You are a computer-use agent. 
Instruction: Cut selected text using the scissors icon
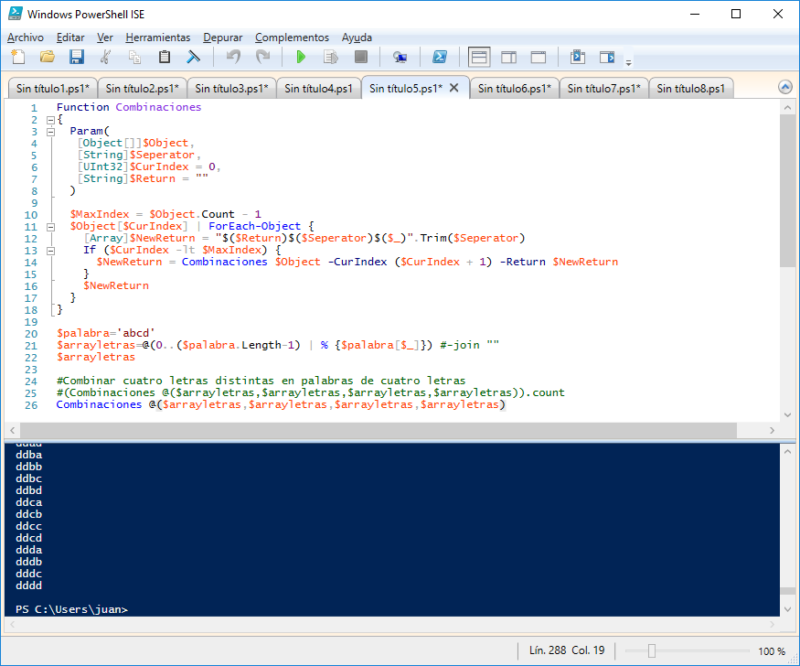(x=104, y=57)
